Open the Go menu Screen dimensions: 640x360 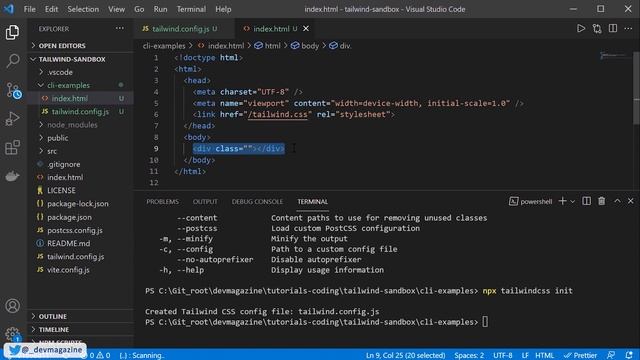139,9
